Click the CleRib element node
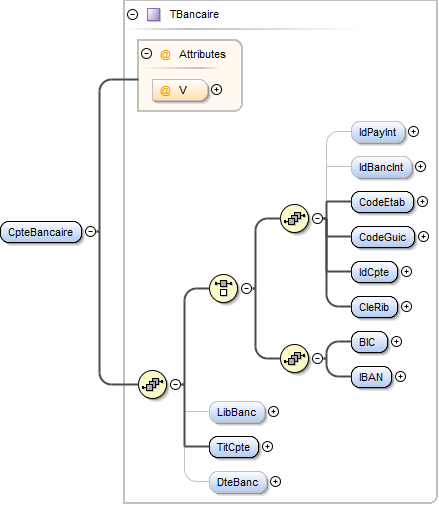Viewport: 439px width, 505px height. [374, 307]
